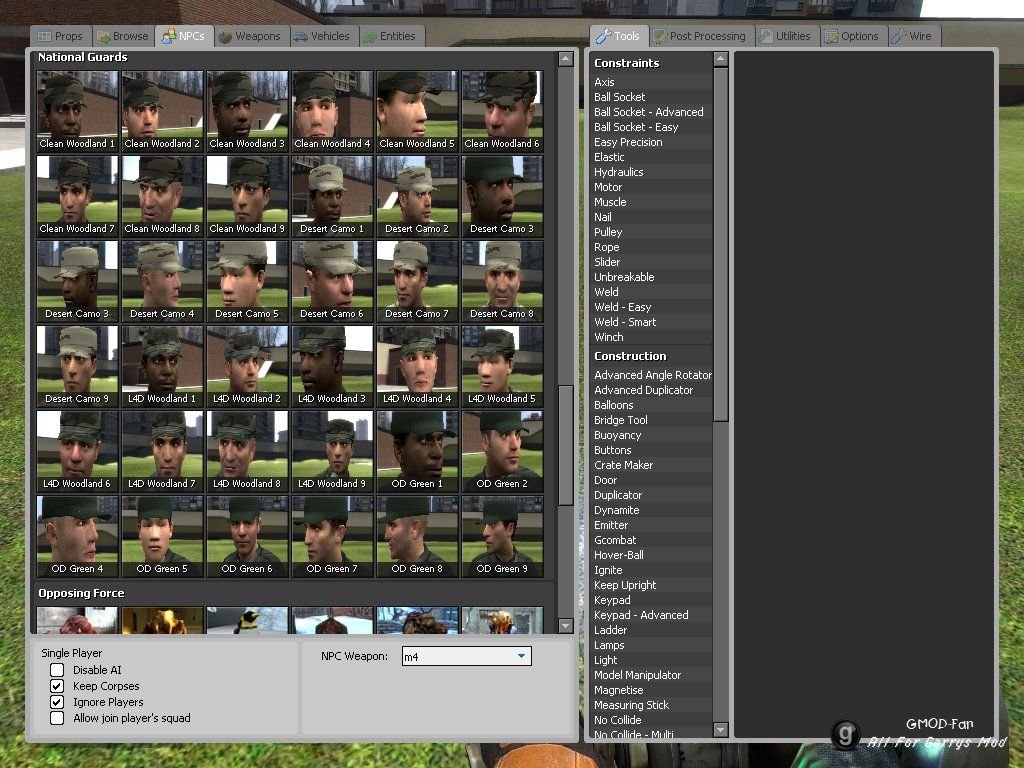Choose the Keypad - Advanced tool
1024x768 pixels.
point(652,615)
